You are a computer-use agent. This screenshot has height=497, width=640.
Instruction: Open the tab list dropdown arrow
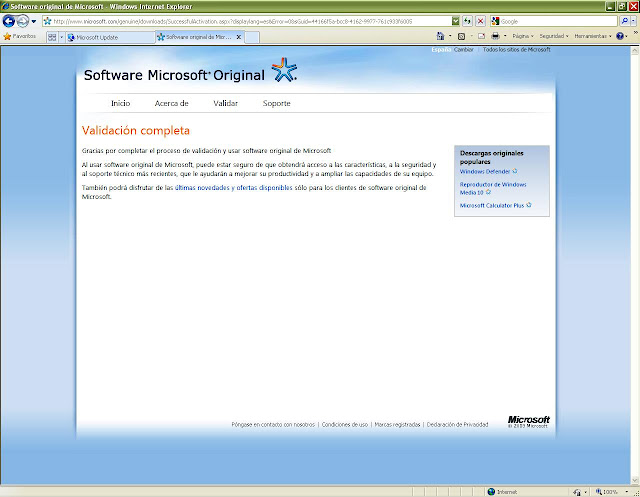click(62, 37)
